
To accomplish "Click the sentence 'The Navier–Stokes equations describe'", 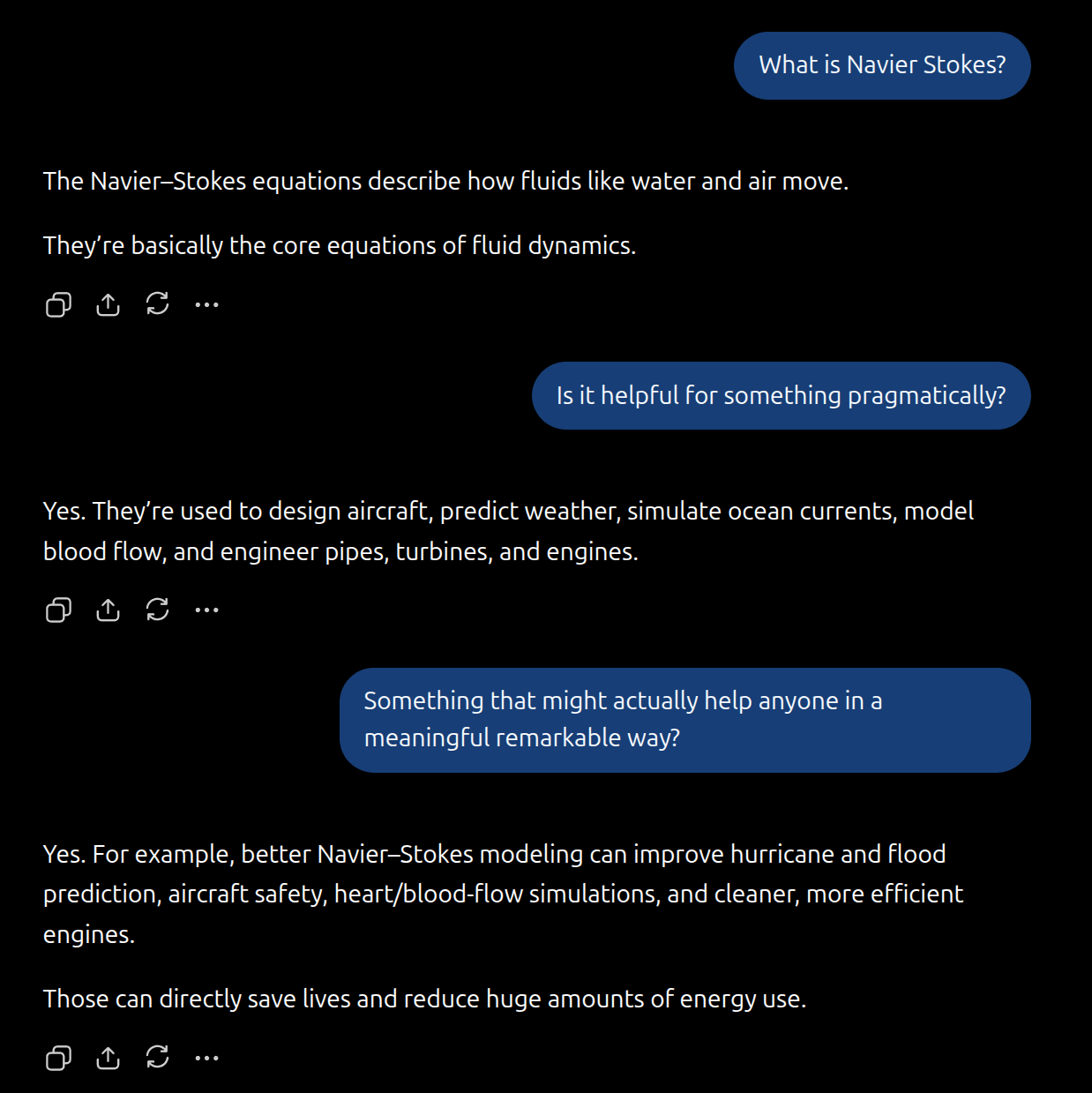I will pyautogui.click(x=445, y=181).
